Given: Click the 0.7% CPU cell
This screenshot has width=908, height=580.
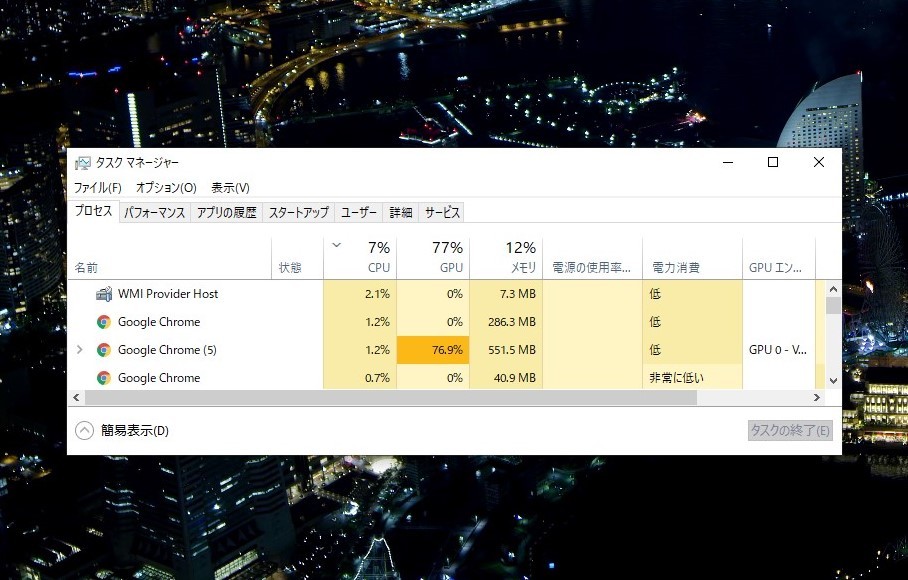Looking at the screenshot, I should pos(360,377).
